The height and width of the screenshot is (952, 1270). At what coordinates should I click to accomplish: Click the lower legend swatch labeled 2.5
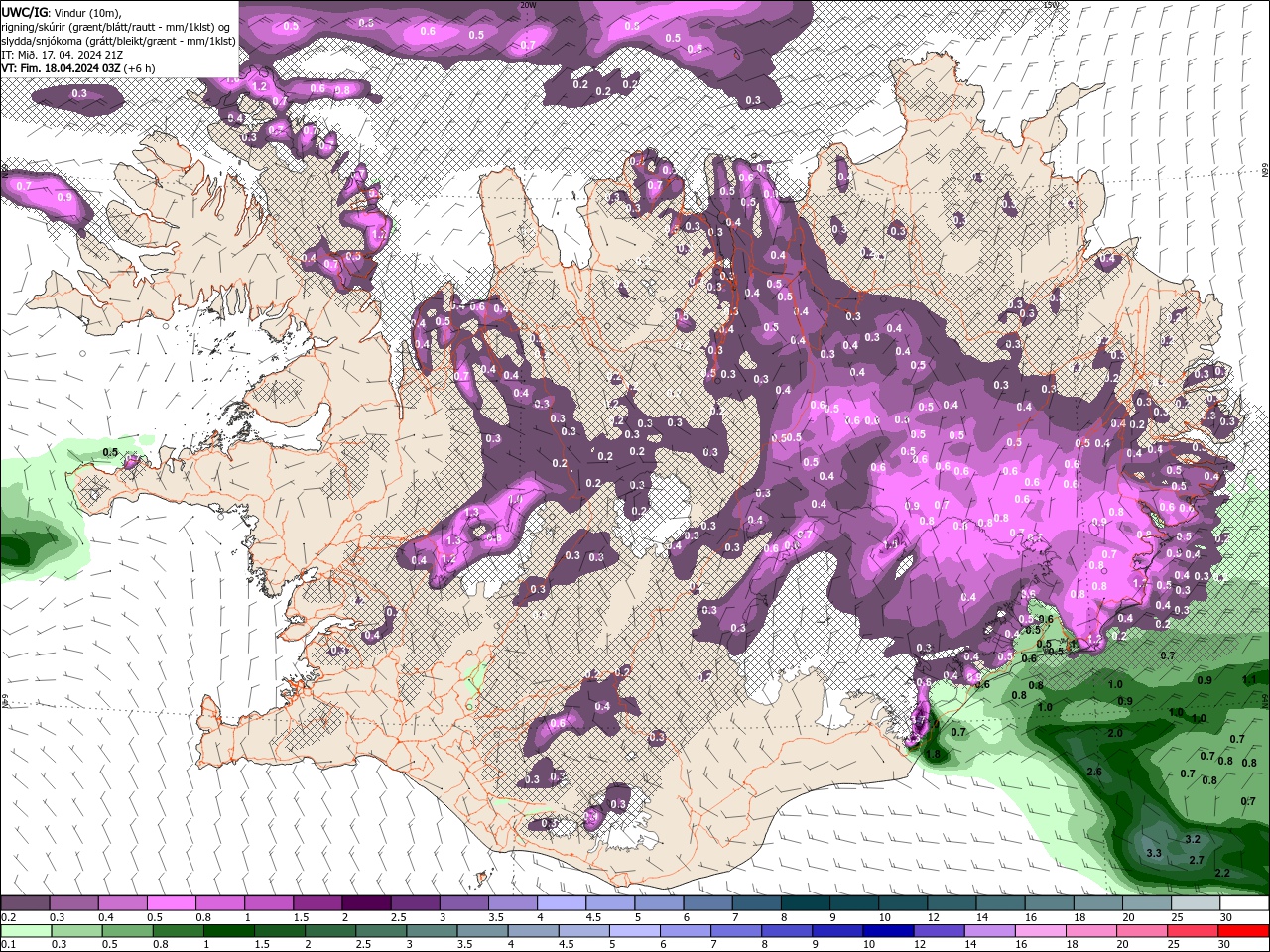pyautogui.click(x=381, y=931)
